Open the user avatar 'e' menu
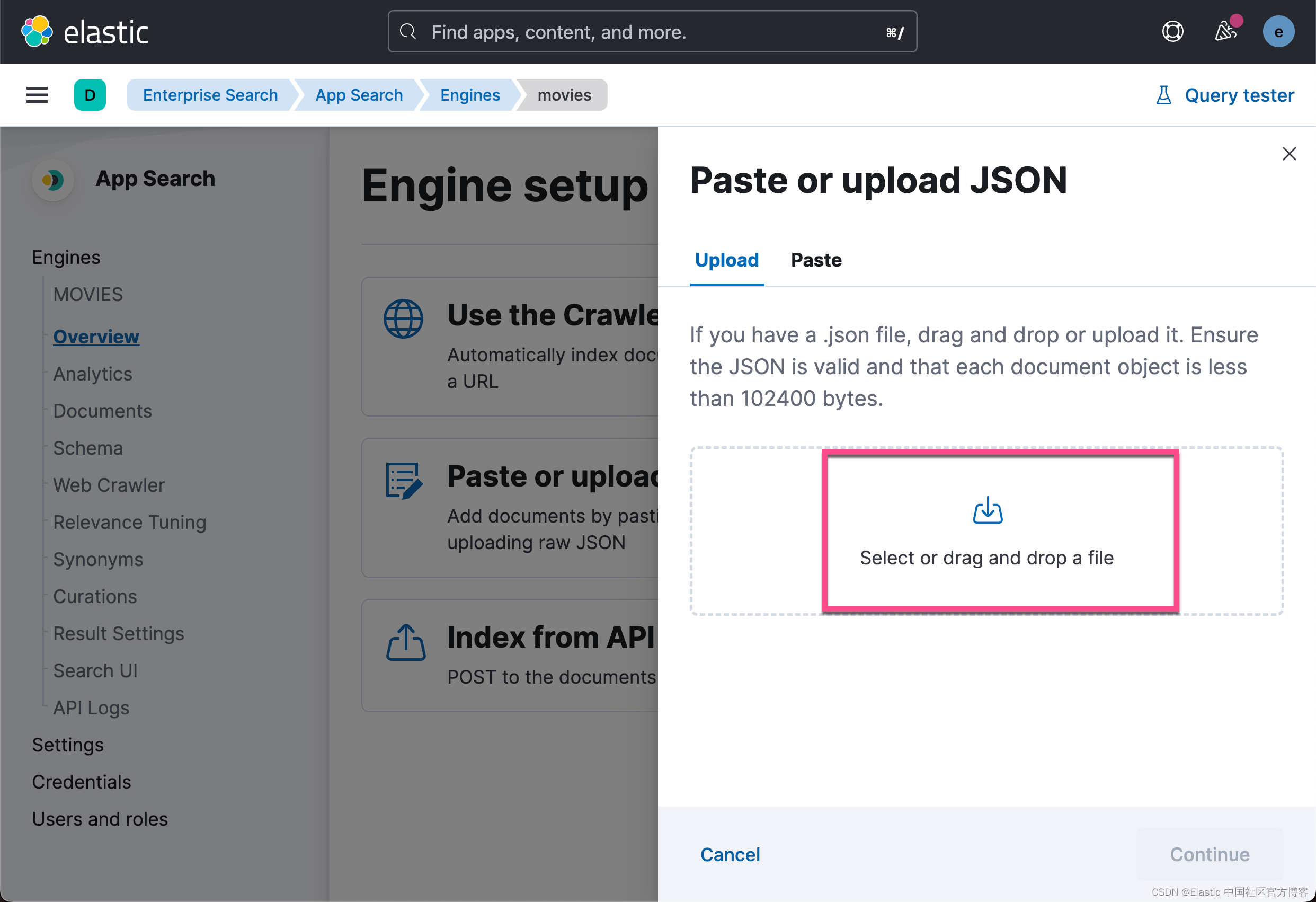1316x902 pixels. pyautogui.click(x=1278, y=32)
